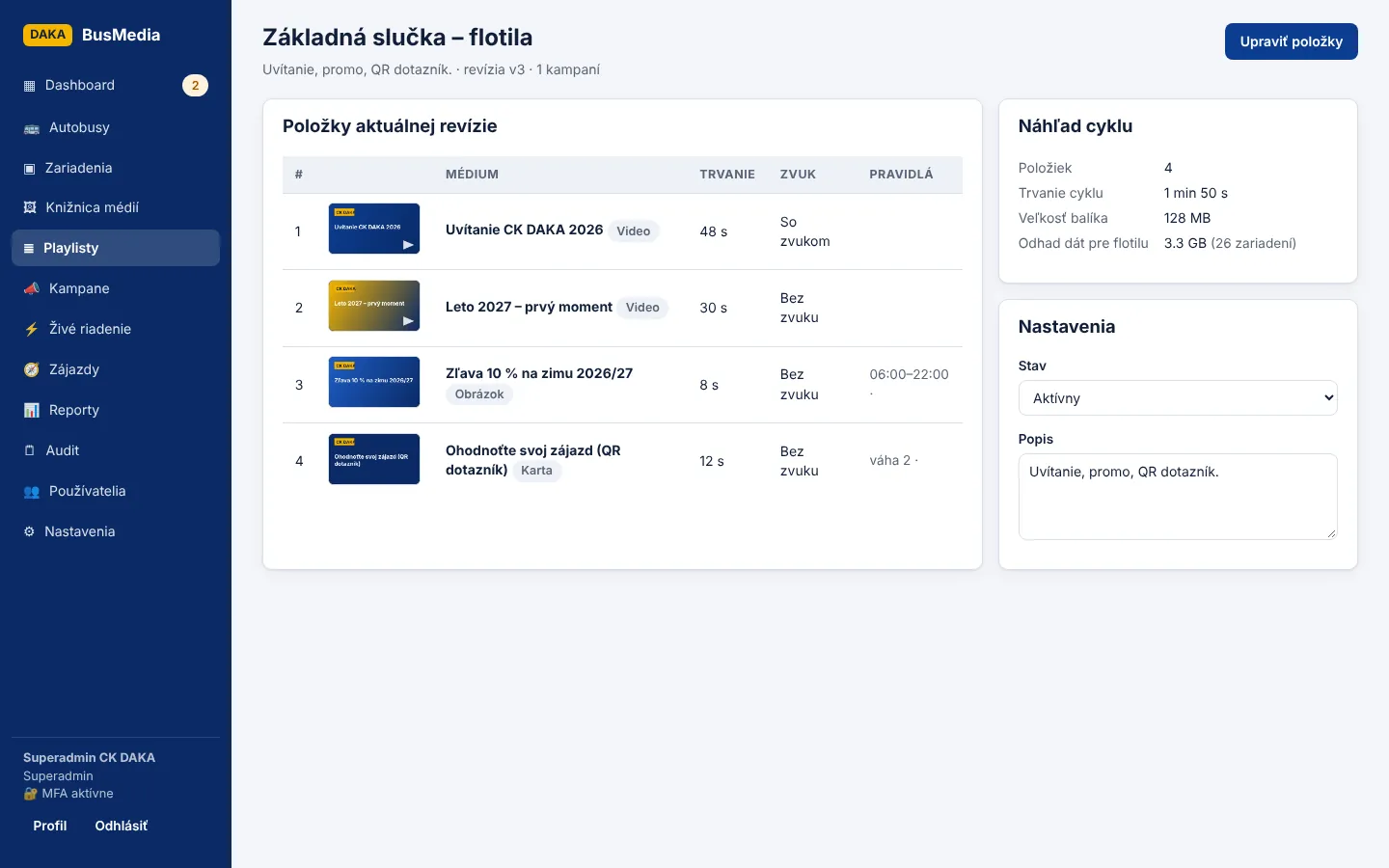This screenshot has height=868, width=1389.
Task: Click the Živé riadenie lightning icon
Action: point(31,330)
